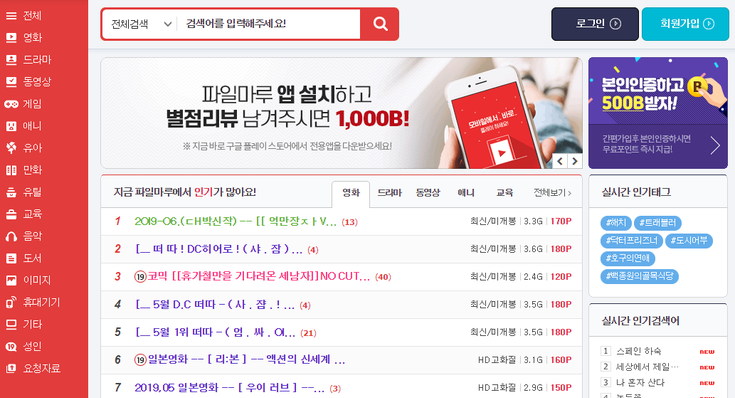The height and width of the screenshot is (398, 735).
Task: Switch to the 드라마 popular tab
Action: 390,193
